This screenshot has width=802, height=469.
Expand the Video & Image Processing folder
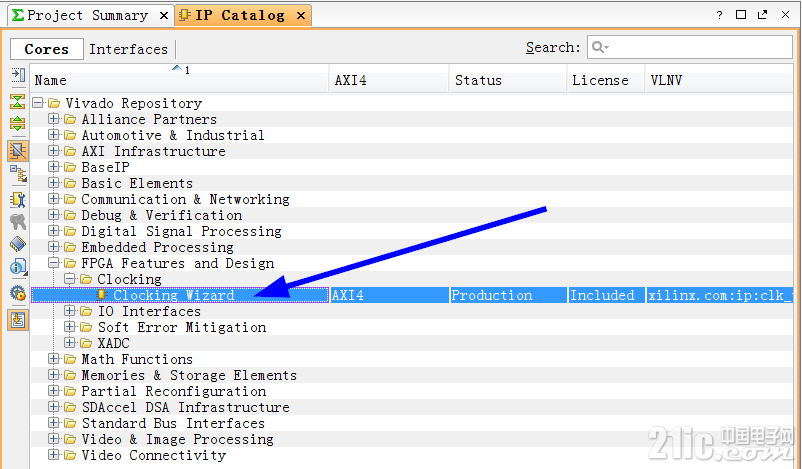click(x=53, y=439)
